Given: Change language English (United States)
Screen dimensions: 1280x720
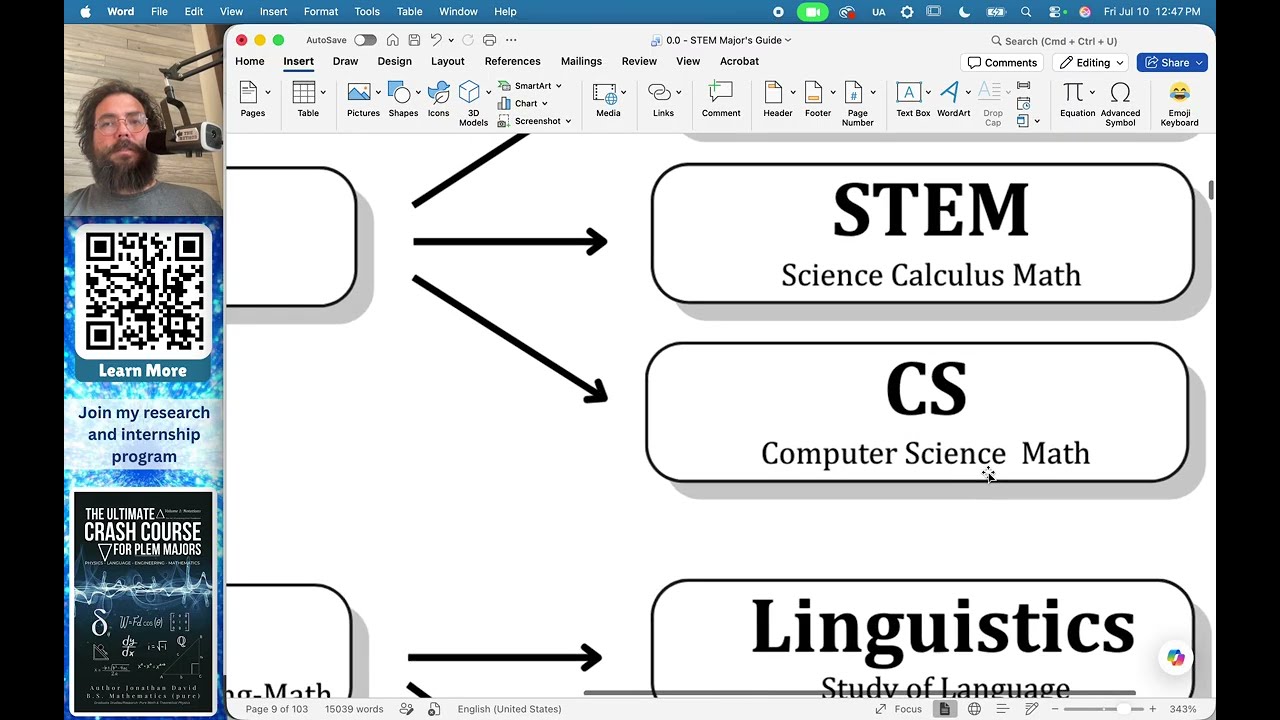Looking at the screenshot, I should [x=509, y=709].
